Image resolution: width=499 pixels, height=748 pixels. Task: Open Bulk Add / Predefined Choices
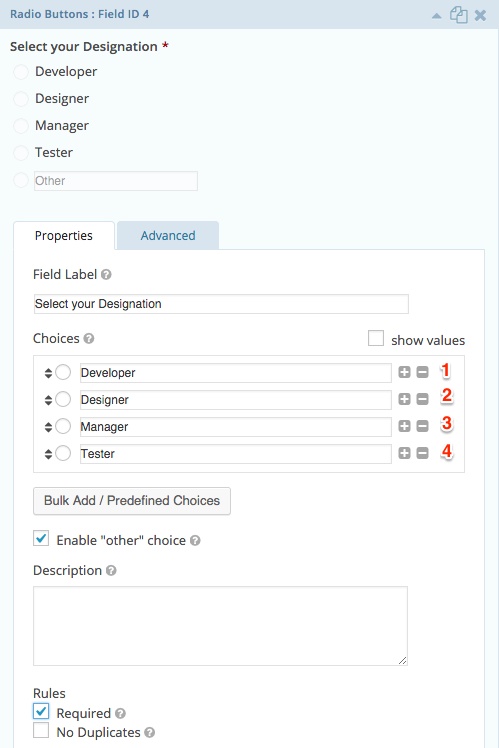(132, 501)
